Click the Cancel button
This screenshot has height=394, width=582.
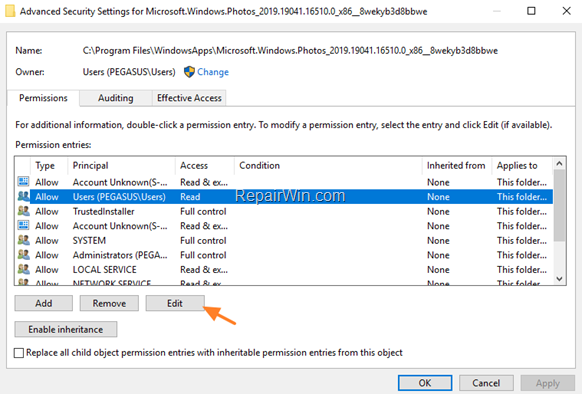486,383
